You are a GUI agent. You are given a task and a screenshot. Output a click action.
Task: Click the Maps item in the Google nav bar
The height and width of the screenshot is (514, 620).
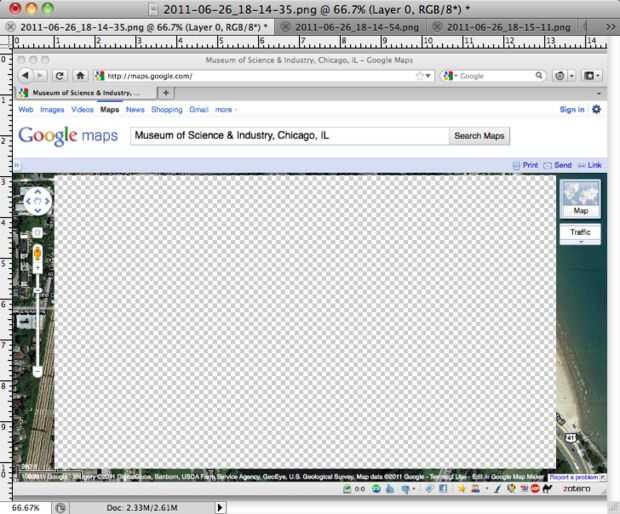point(110,110)
